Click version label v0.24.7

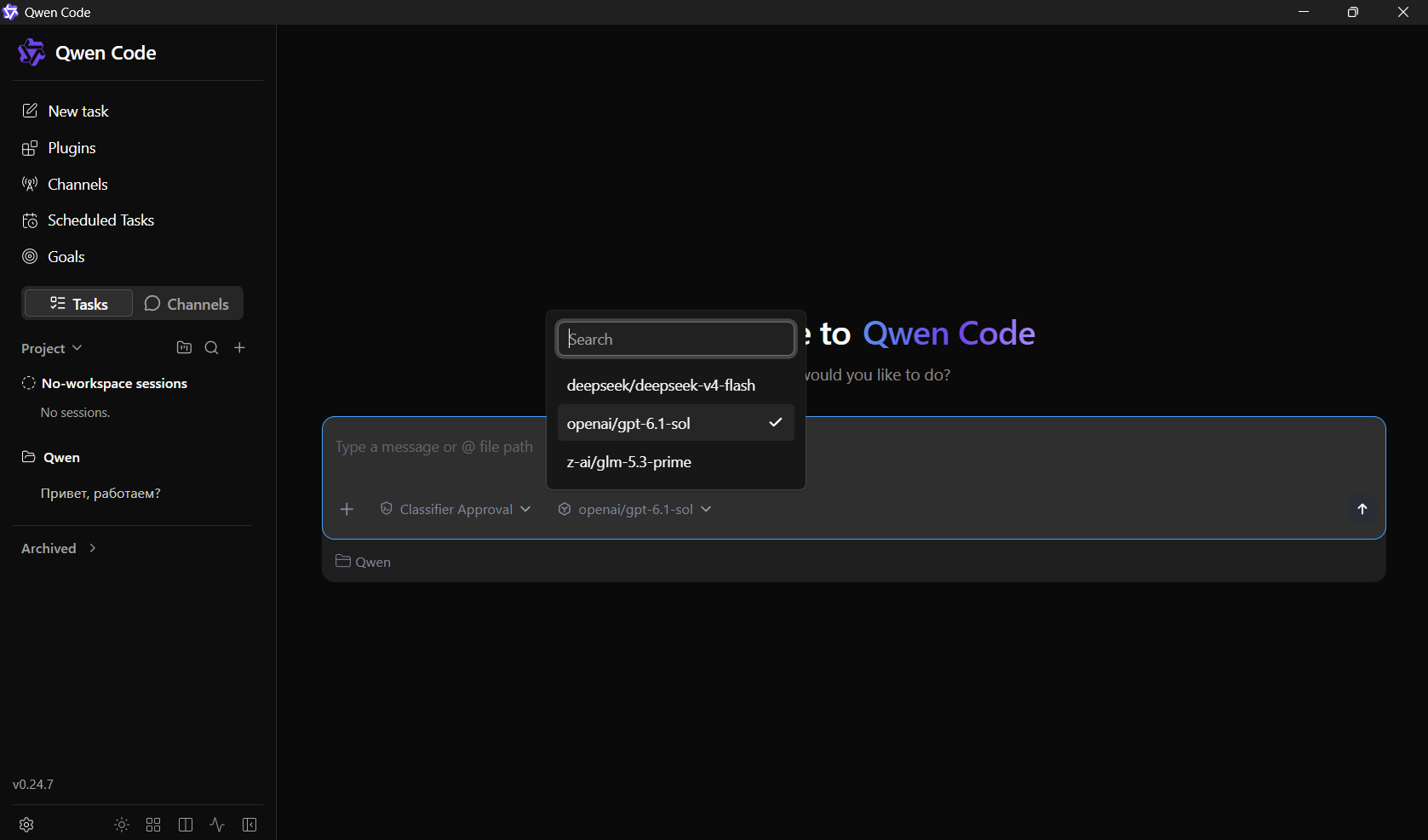pyautogui.click(x=33, y=785)
